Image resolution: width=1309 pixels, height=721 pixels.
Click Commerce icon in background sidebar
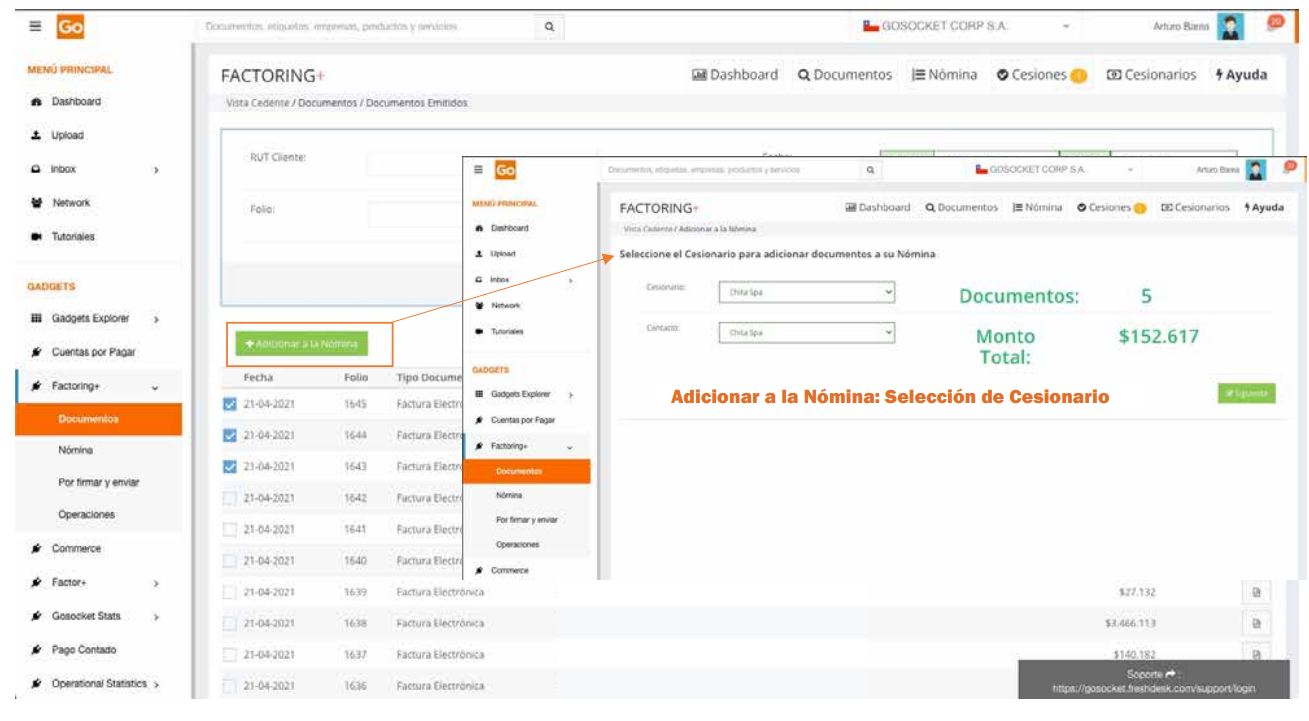click(37, 549)
